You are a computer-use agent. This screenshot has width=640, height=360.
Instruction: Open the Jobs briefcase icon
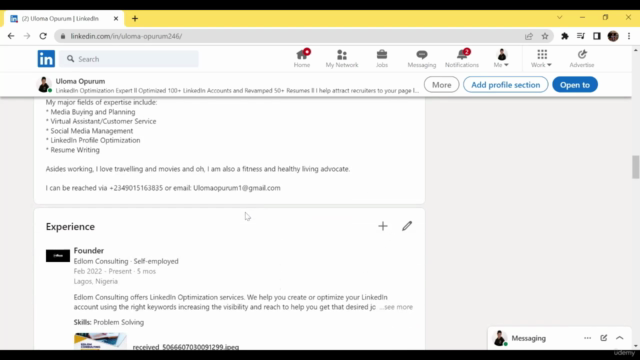point(382,58)
